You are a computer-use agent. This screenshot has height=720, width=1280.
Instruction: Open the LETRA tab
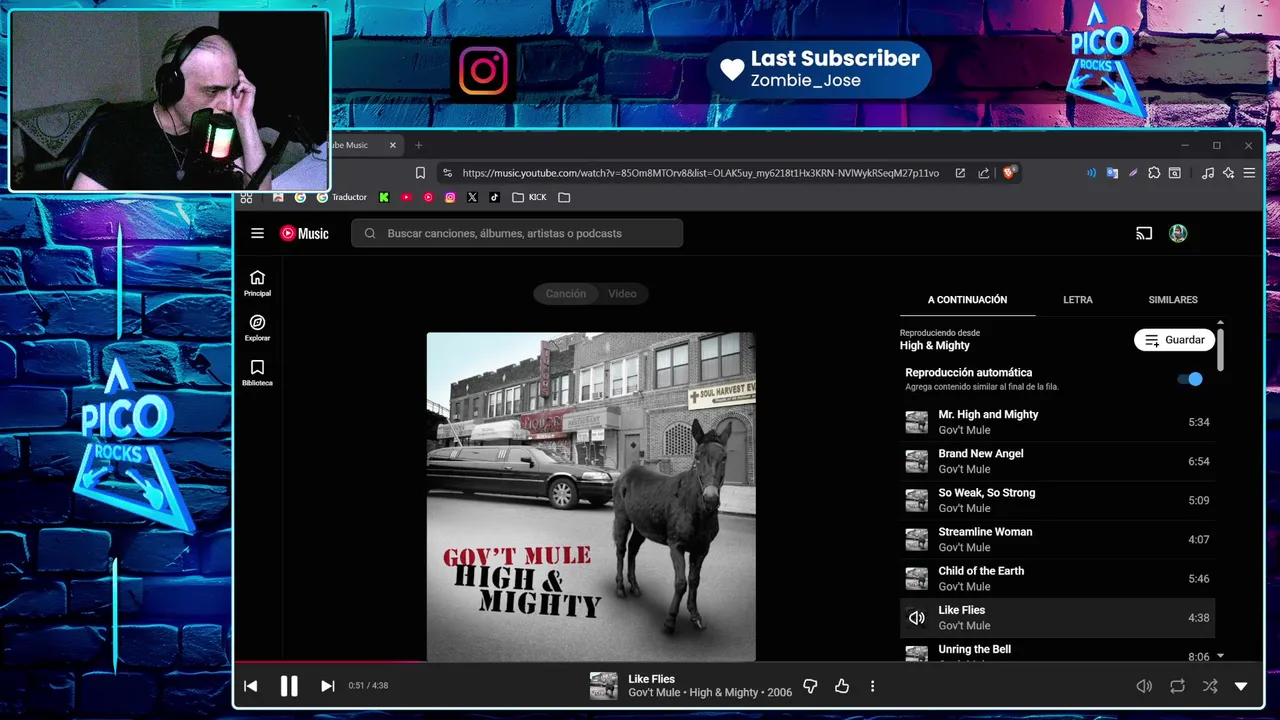click(x=1077, y=299)
